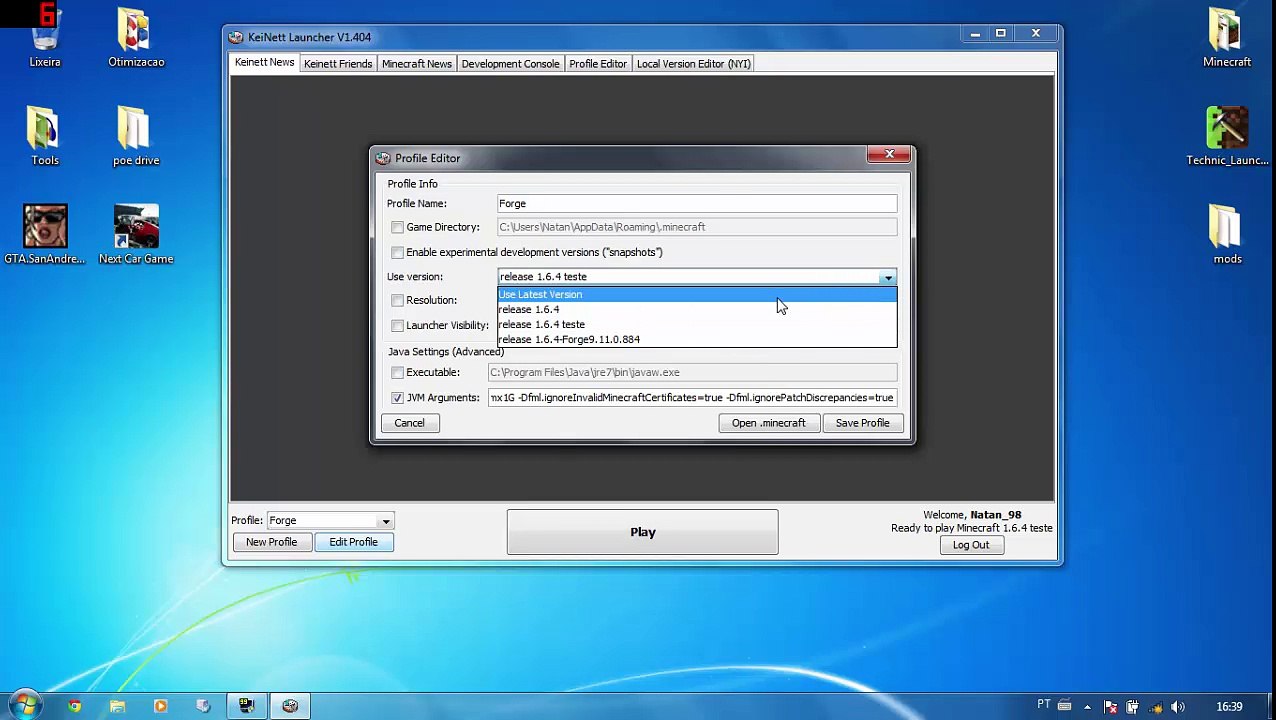Screen dimensions: 1276x720
Task: Launch the GTA.SanAndreas desktop shortcut
Action: click(x=45, y=234)
